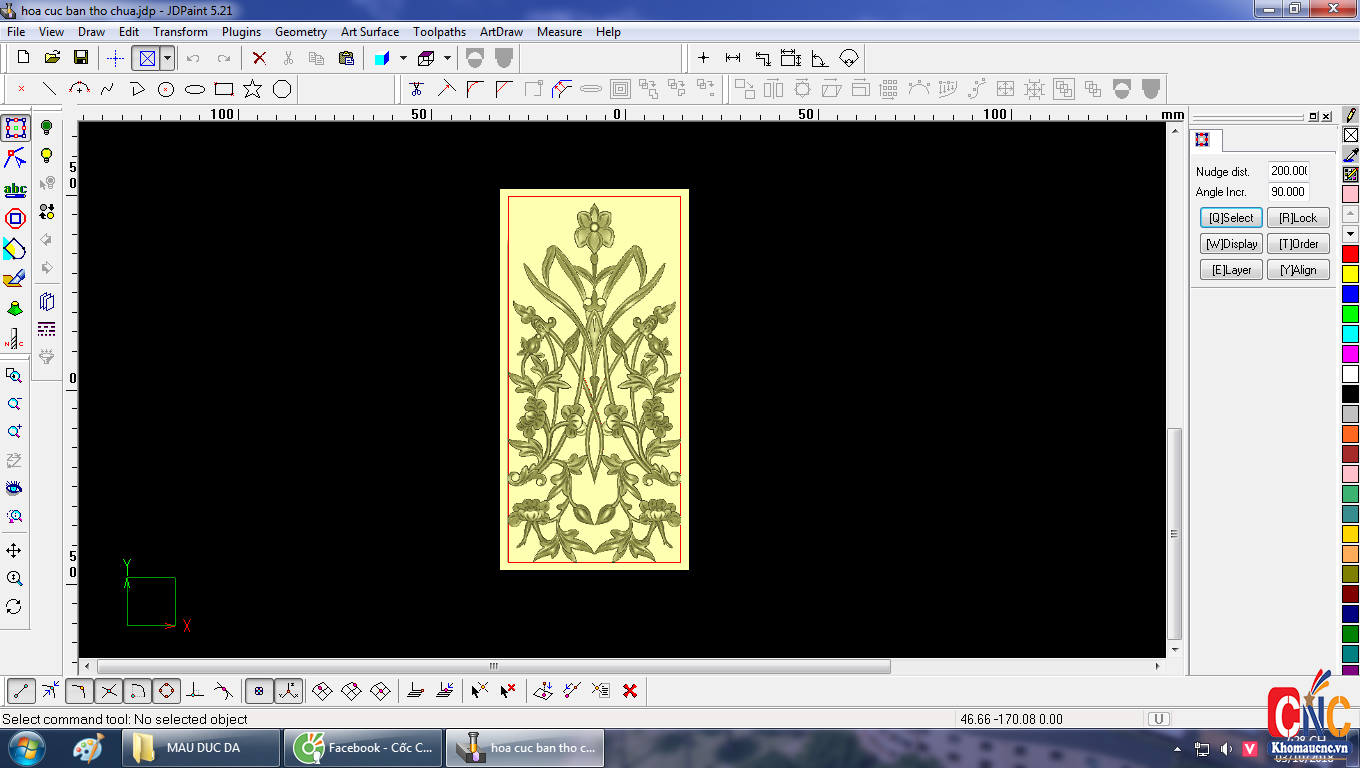Click the pan (four-arrow) view tool
1360x768 pixels.
click(14, 551)
